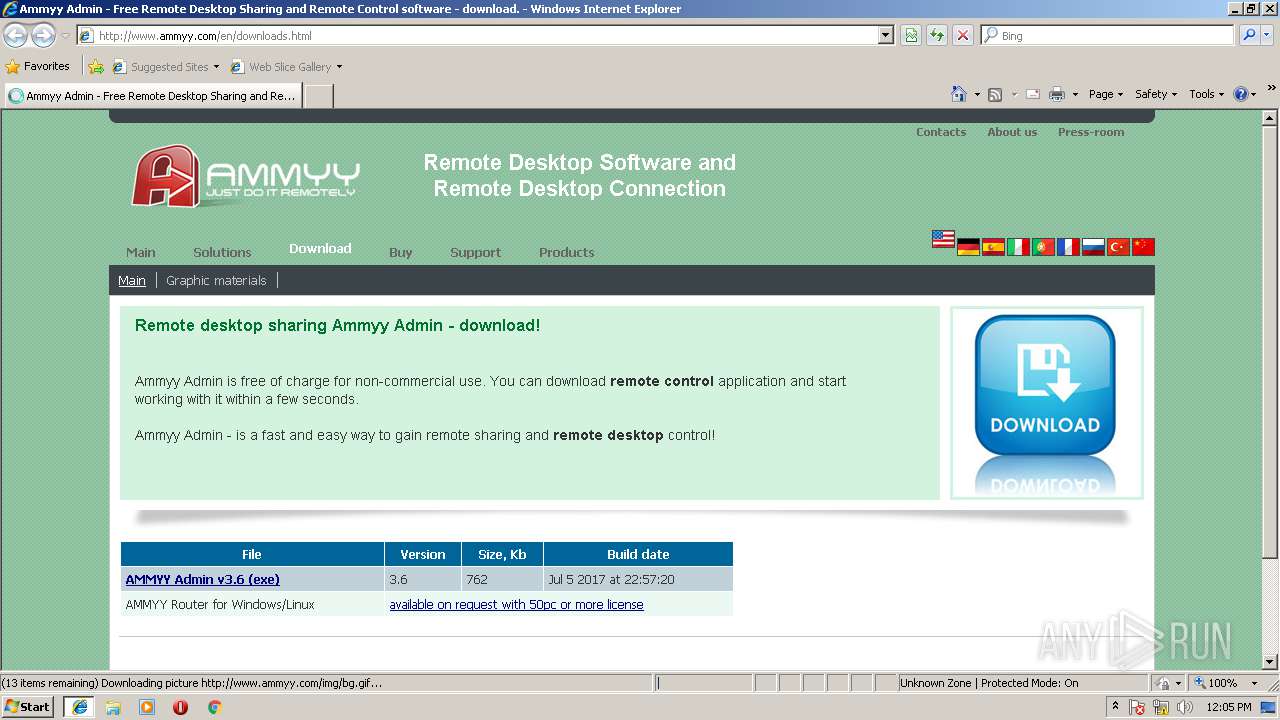The height and width of the screenshot is (720, 1280).
Task: Go to Main nav tab
Action: tap(140, 252)
